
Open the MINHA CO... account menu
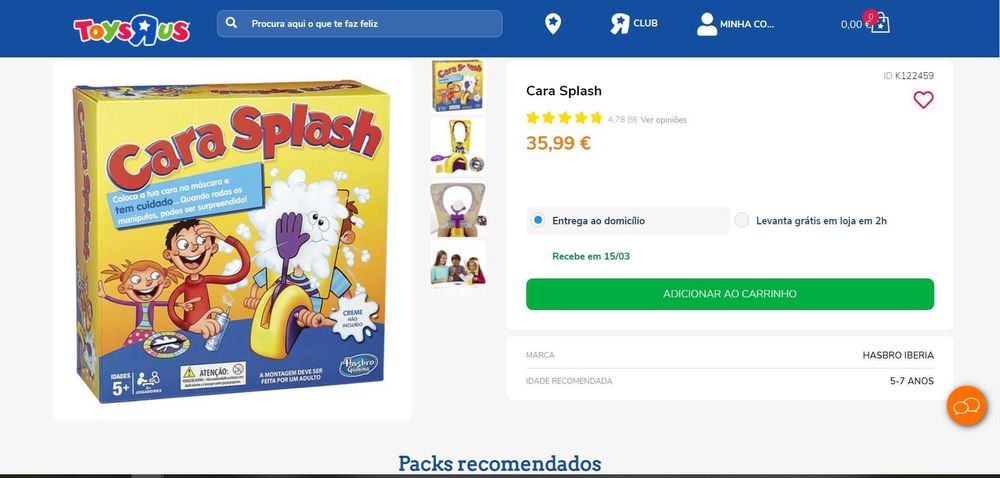point(747,24)
